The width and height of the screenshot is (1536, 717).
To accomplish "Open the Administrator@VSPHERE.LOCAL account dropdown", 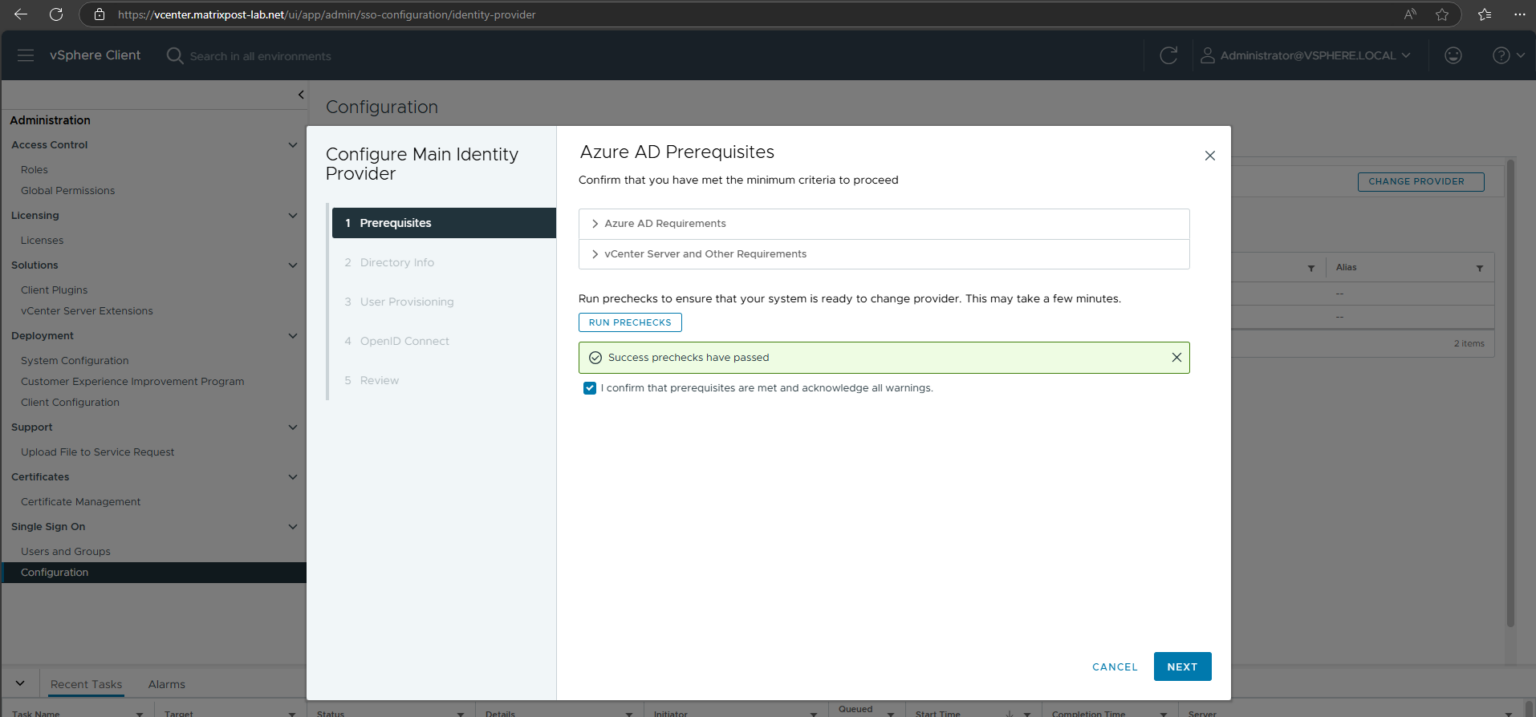I will tap(1305, 55).
